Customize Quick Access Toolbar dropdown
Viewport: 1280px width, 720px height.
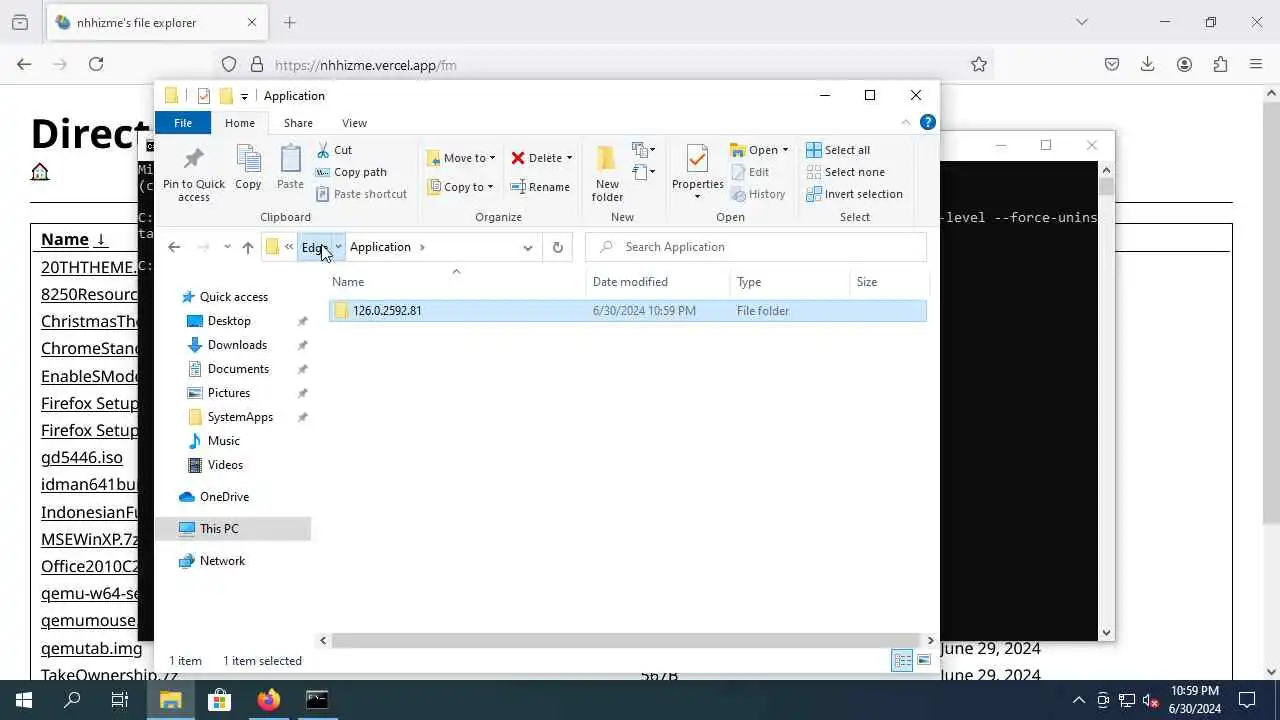click(244, 97)
